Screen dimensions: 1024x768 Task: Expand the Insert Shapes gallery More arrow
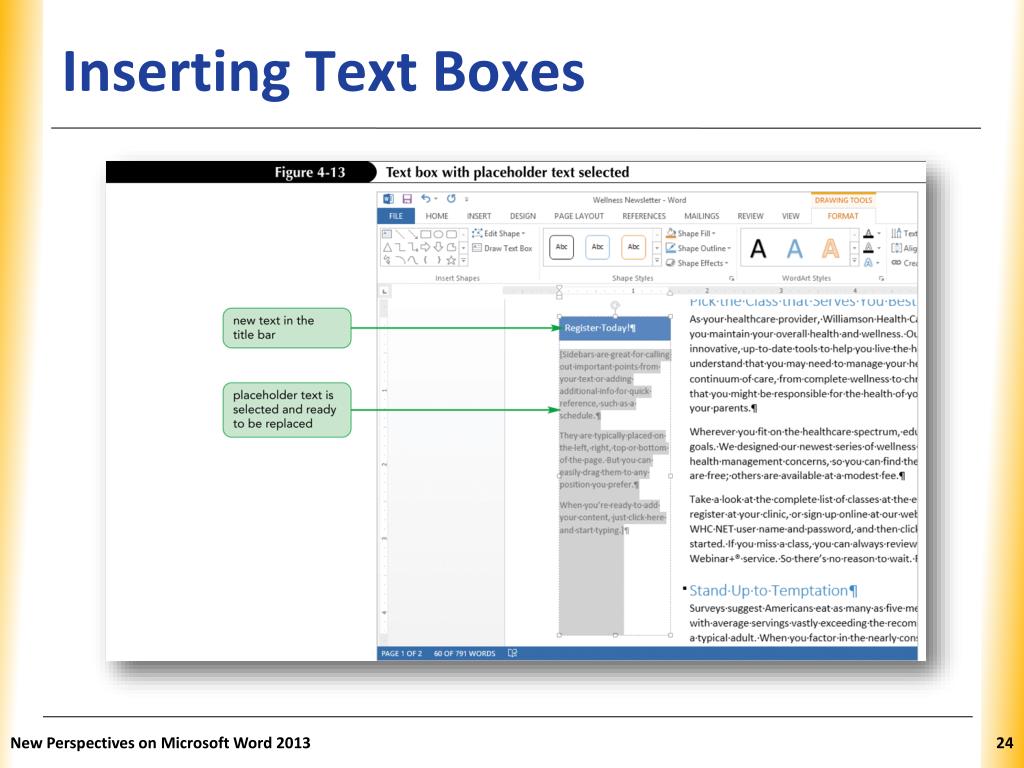[464, 260]
